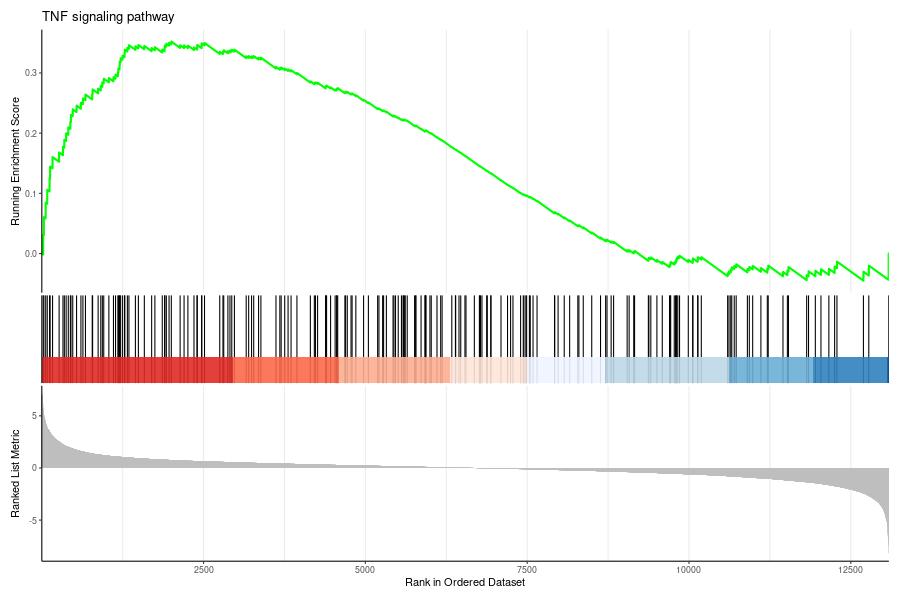The width and height of the screenshot is (900, 600).
Task: Select the 0.2 enrichment score tick label
Action: [31, 133]
